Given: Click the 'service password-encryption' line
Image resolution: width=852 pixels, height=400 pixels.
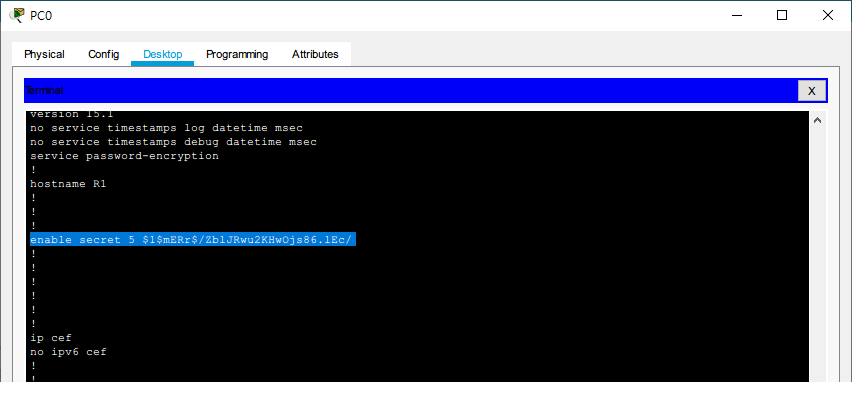Looking at the screenshot, I should 124,156.
